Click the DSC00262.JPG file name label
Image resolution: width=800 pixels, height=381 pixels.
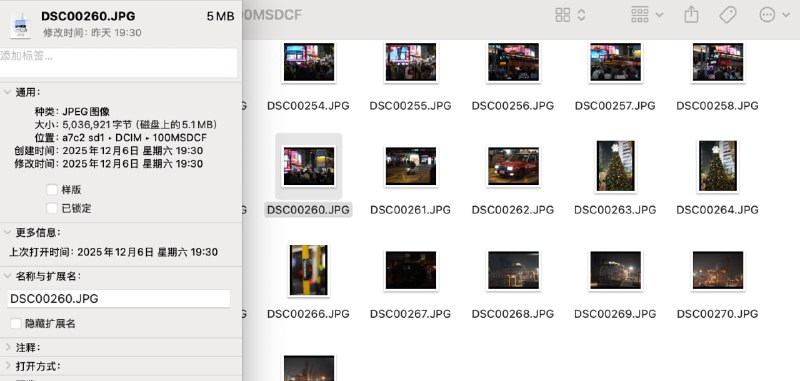[x=513, y=210]
